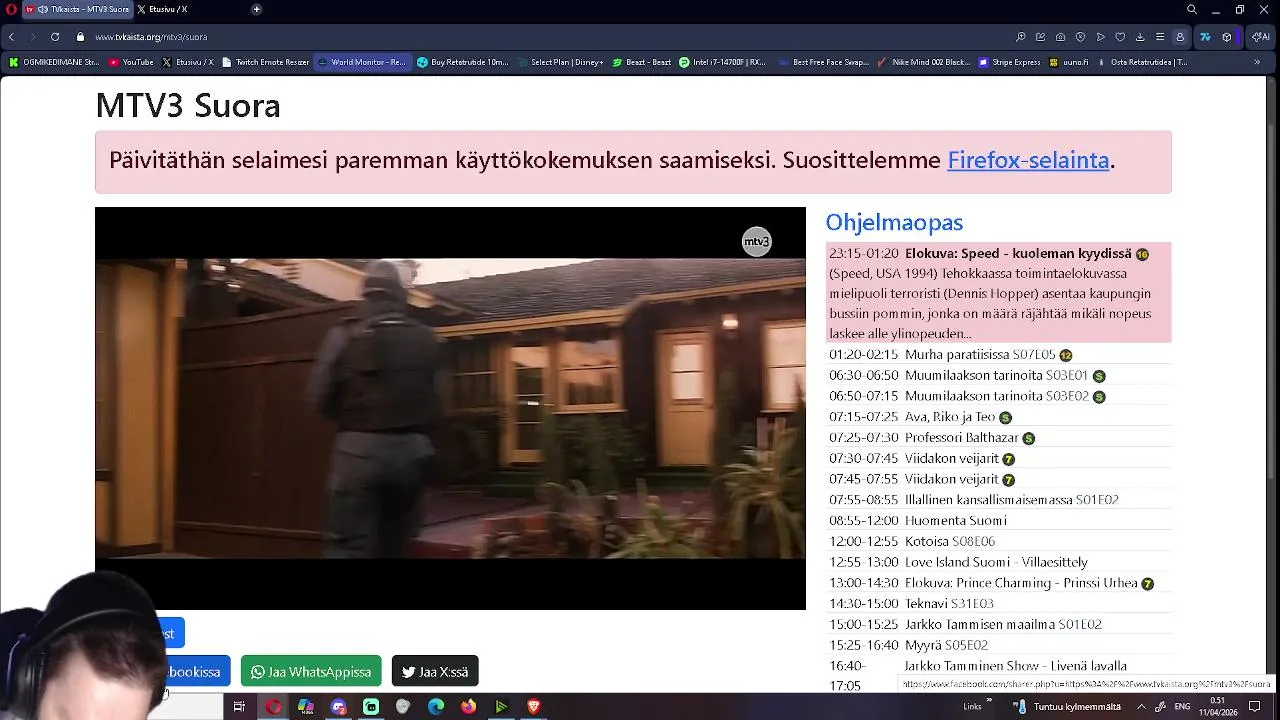
Task: Open the Select Plan Disney+ bookmark
Action: pos(560,62)
